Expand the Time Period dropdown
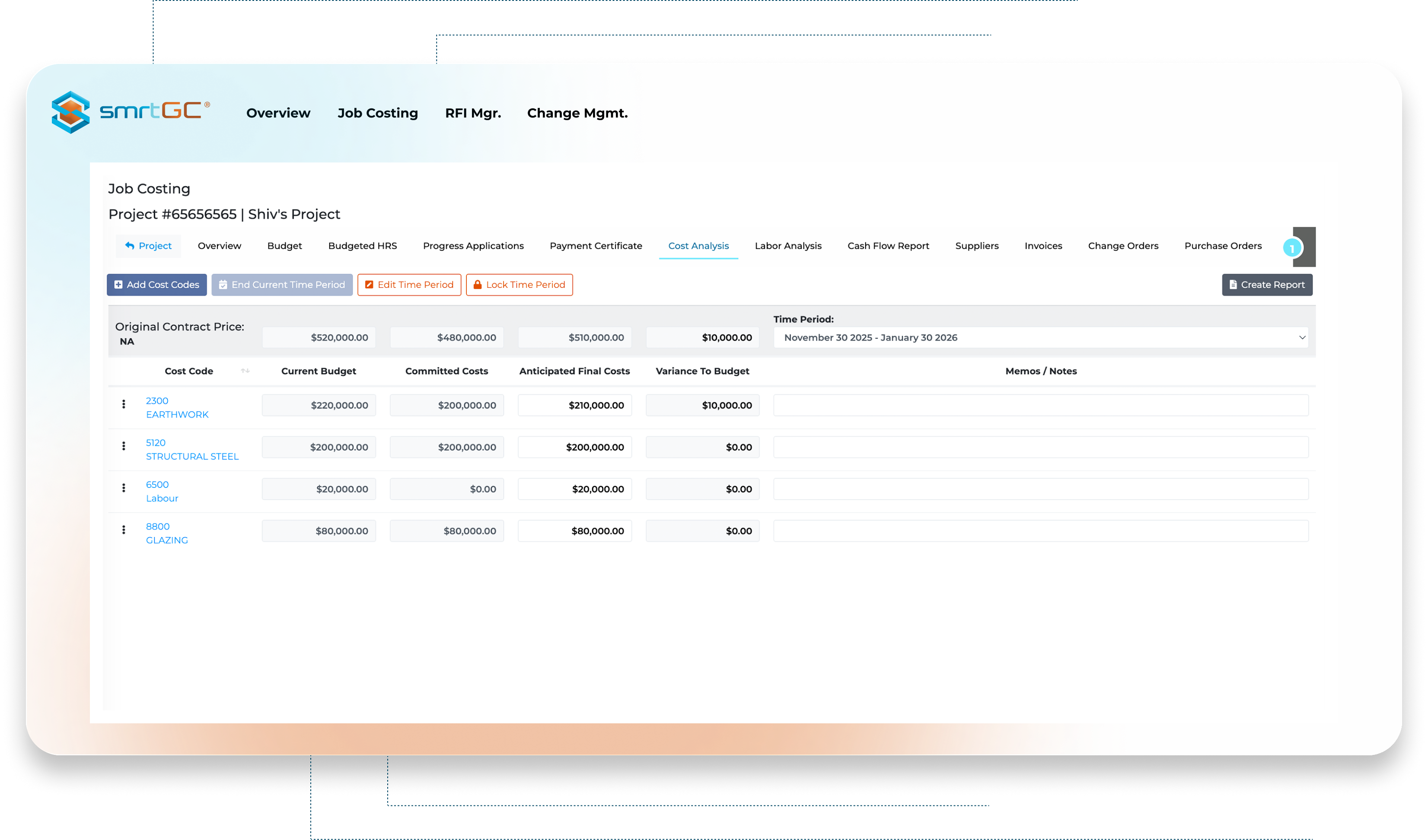The height and width of the screenshot is (840, 1428). click(x=1040, y=337)
